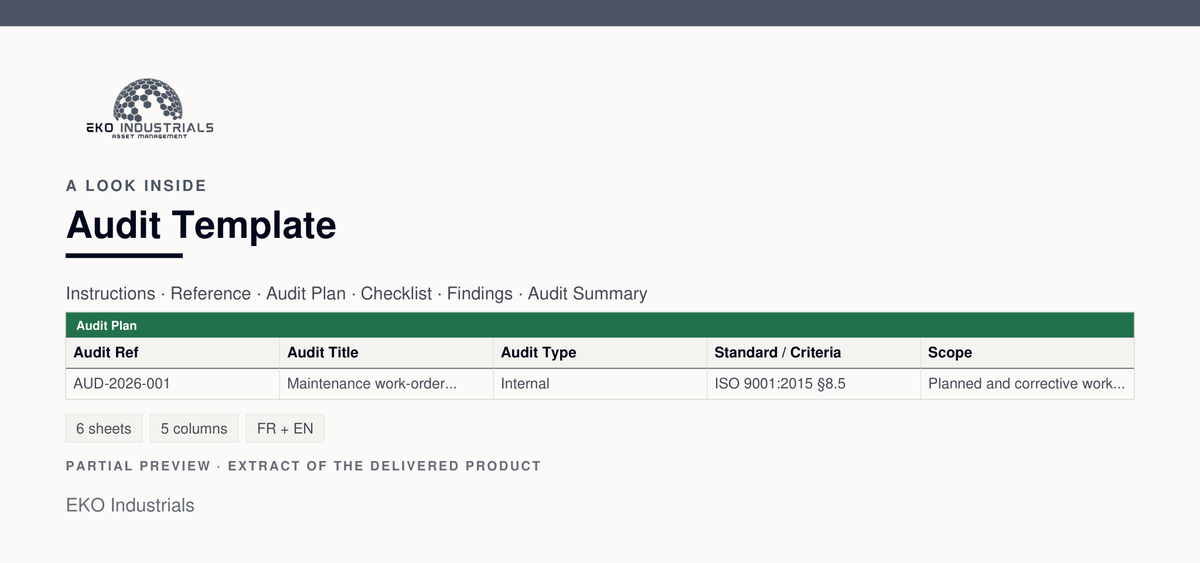Click the '6 sheets' badge
The image size is (1200, 563).
[x=104, y=428]
